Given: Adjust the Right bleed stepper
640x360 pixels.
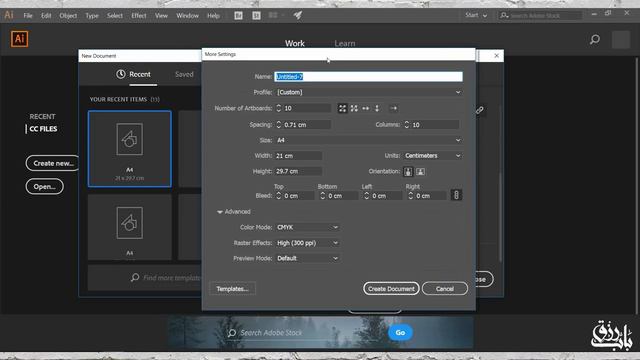Looking at the screenshot, I should click(411, 196).
